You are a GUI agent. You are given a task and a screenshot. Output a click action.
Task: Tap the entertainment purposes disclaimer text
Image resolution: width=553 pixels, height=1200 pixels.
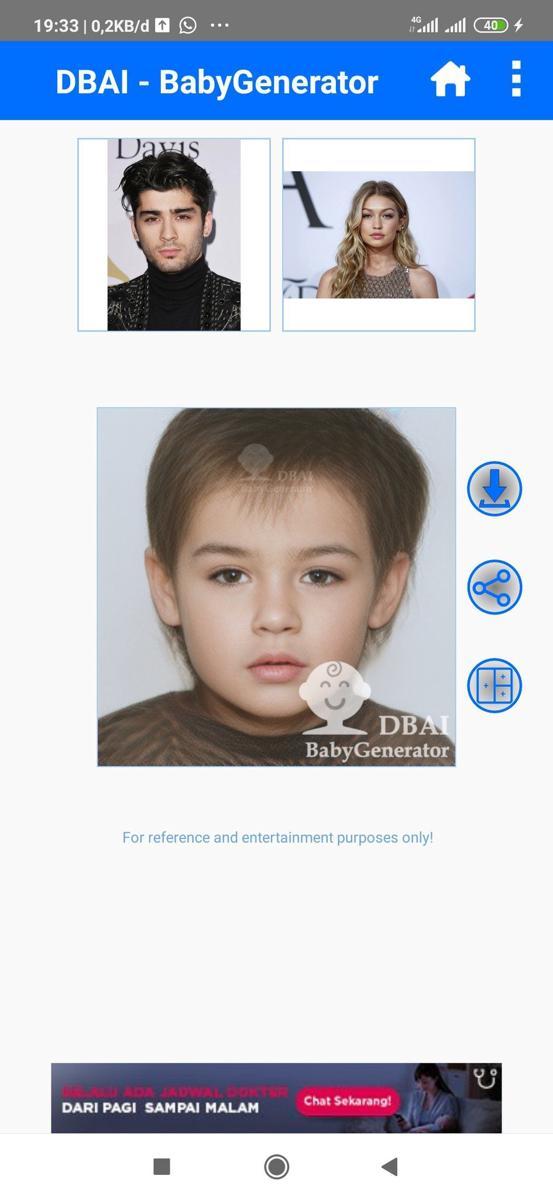pos(278,837)
